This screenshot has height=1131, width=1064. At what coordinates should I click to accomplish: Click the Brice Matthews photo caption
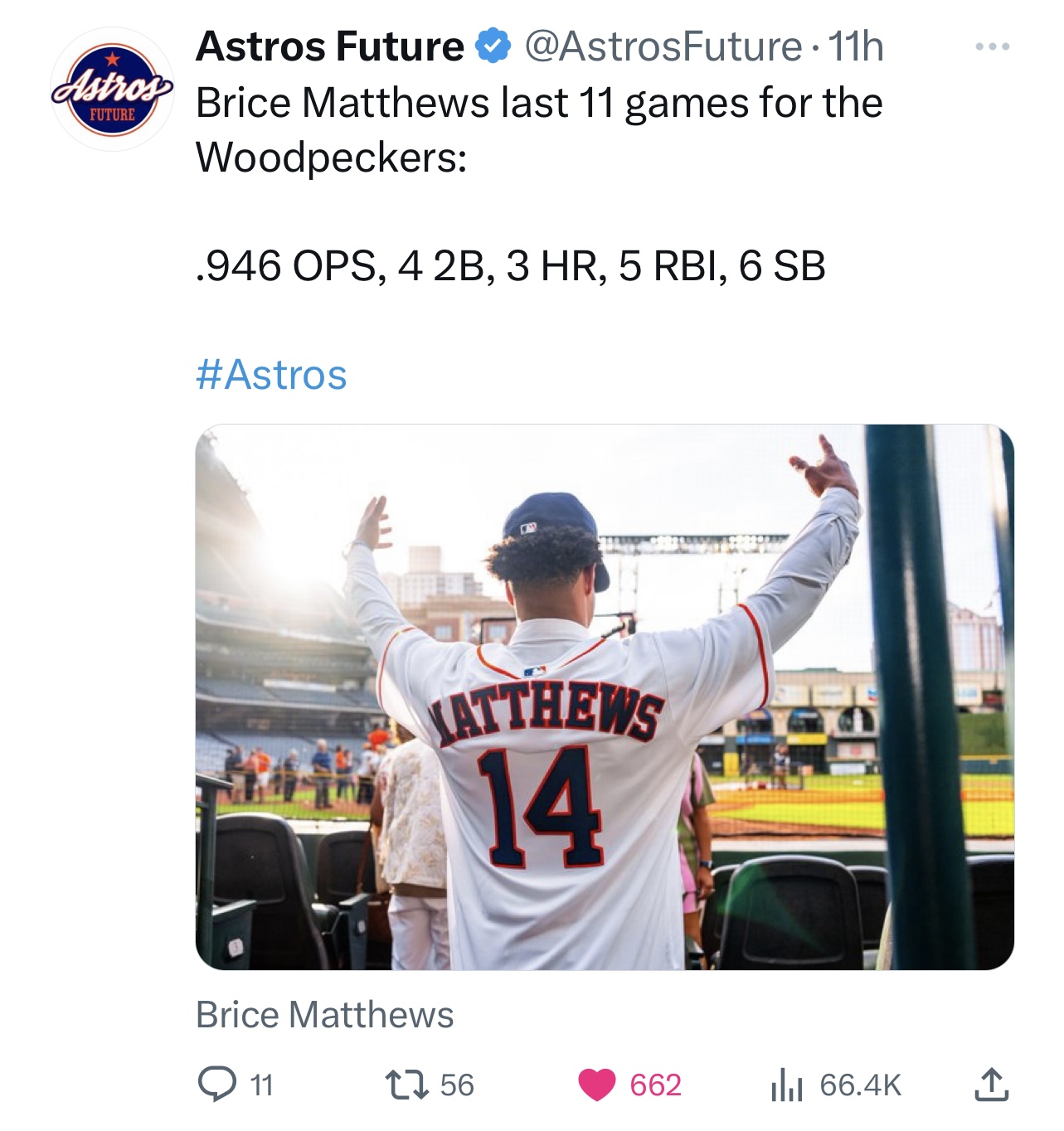pyautogui.click(x=324, y=1014)
